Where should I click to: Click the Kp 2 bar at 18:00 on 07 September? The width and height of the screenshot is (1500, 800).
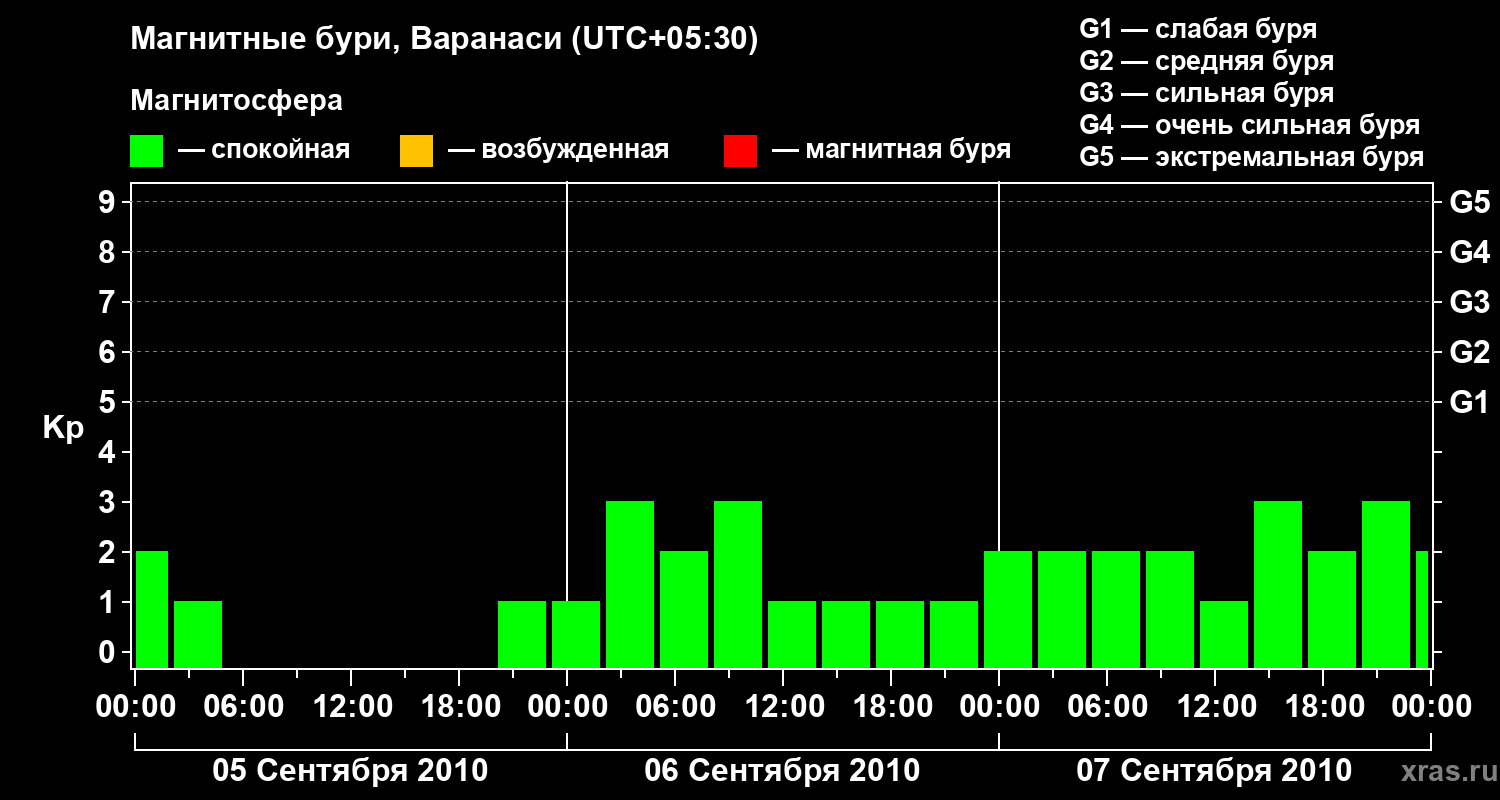point(1332,610)
